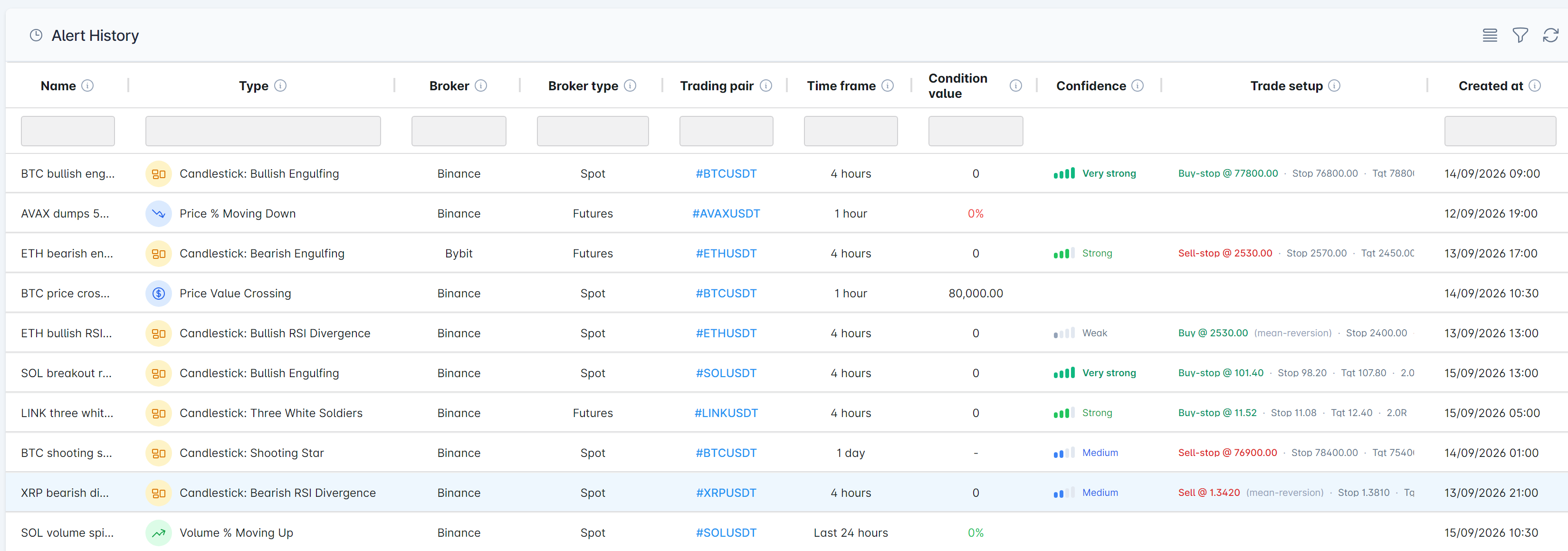The width and height of the screenshot is (1568, 551).
Task: Click candlestick icon in BTC bullish engulfing row
Action: 158,174
